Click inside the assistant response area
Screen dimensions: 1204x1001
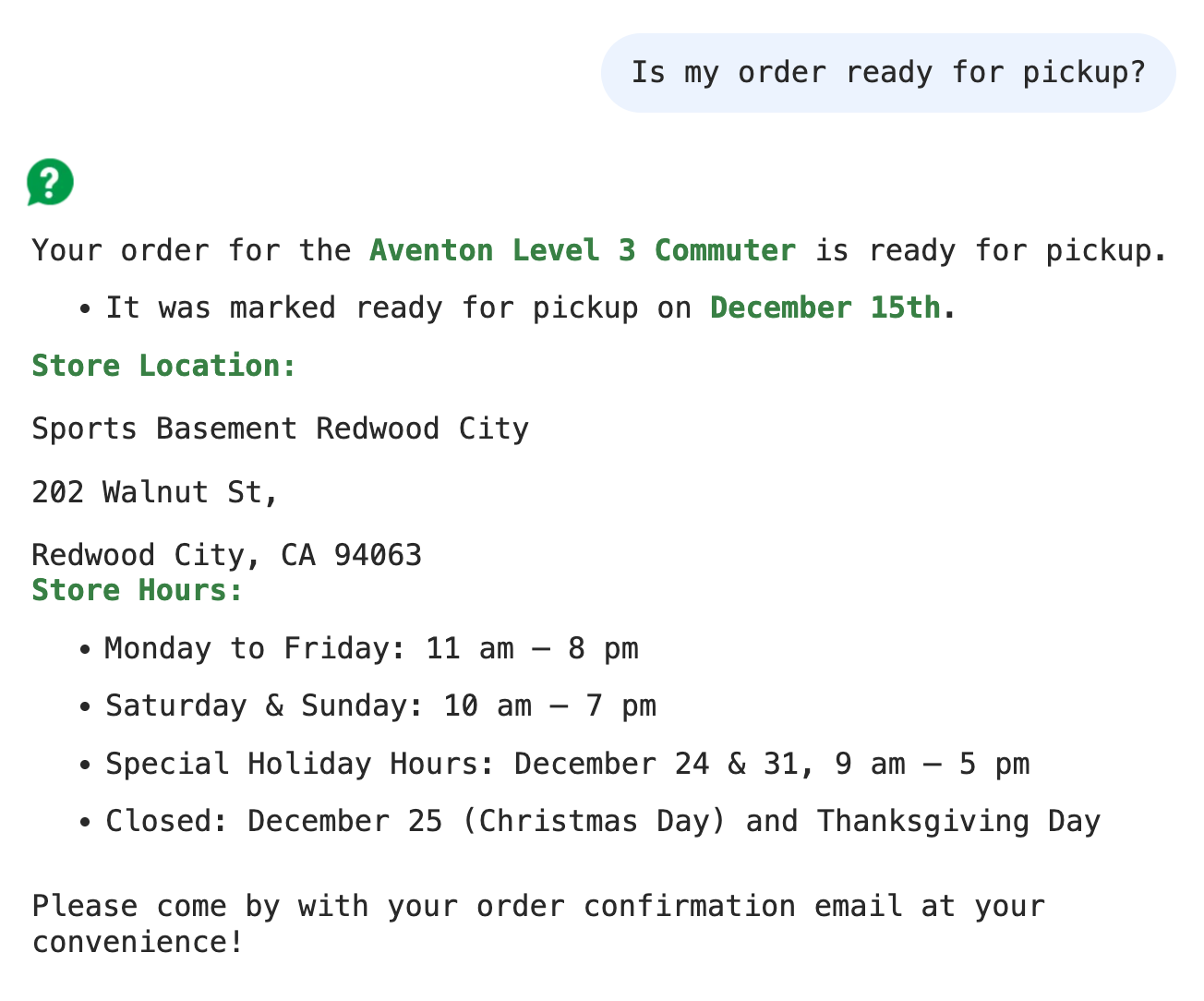pos(554,554)
